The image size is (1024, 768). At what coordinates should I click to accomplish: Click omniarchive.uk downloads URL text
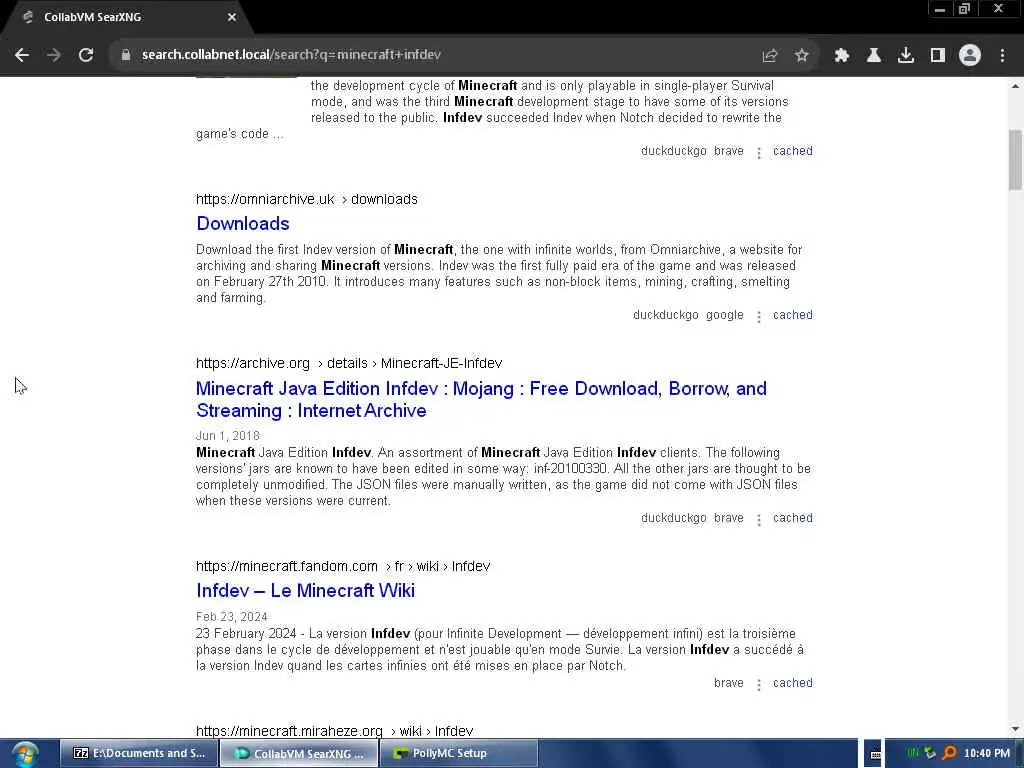[x=306, y=199]
